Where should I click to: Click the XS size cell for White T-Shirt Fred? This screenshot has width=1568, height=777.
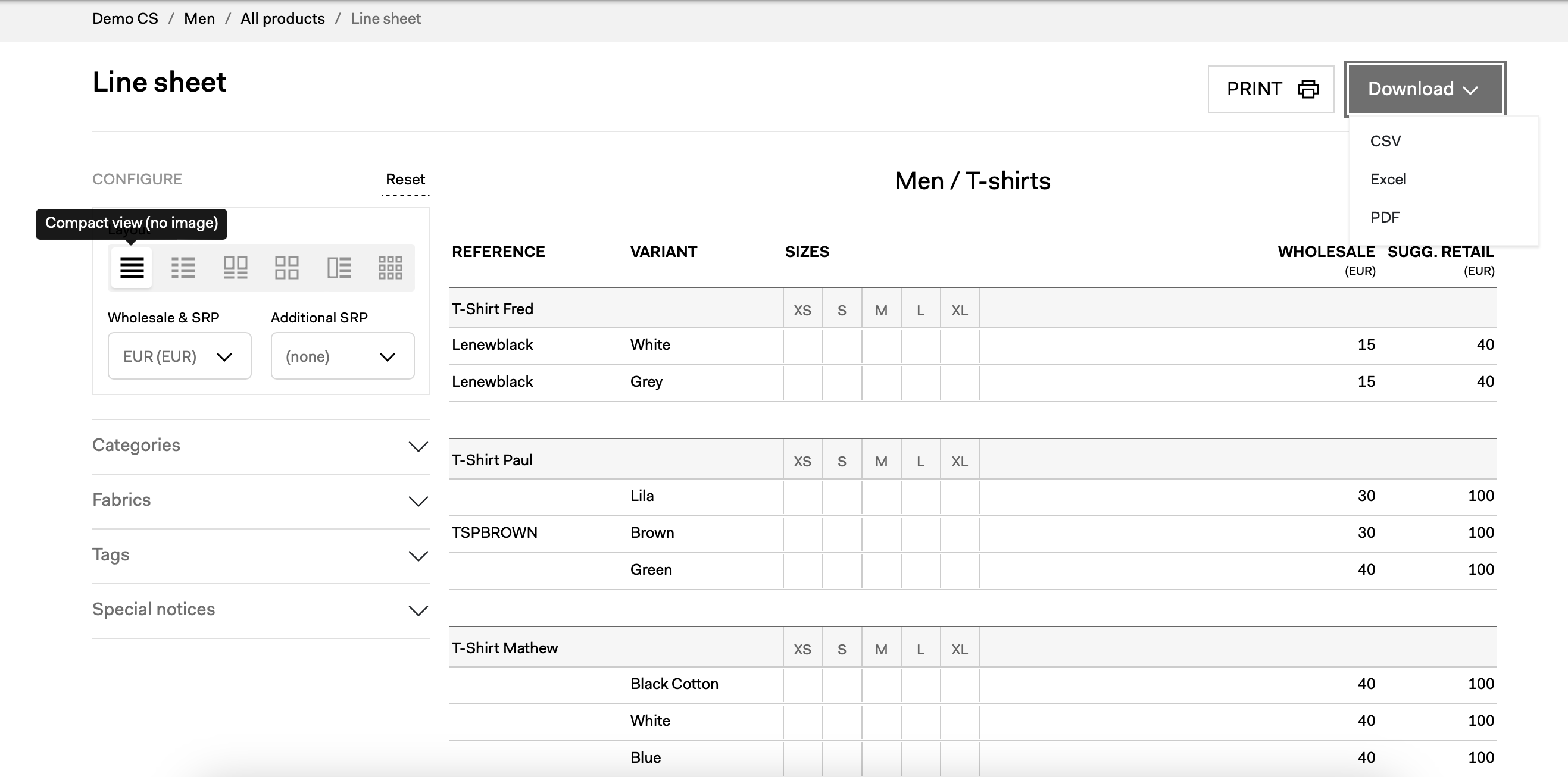click(802, 345)
